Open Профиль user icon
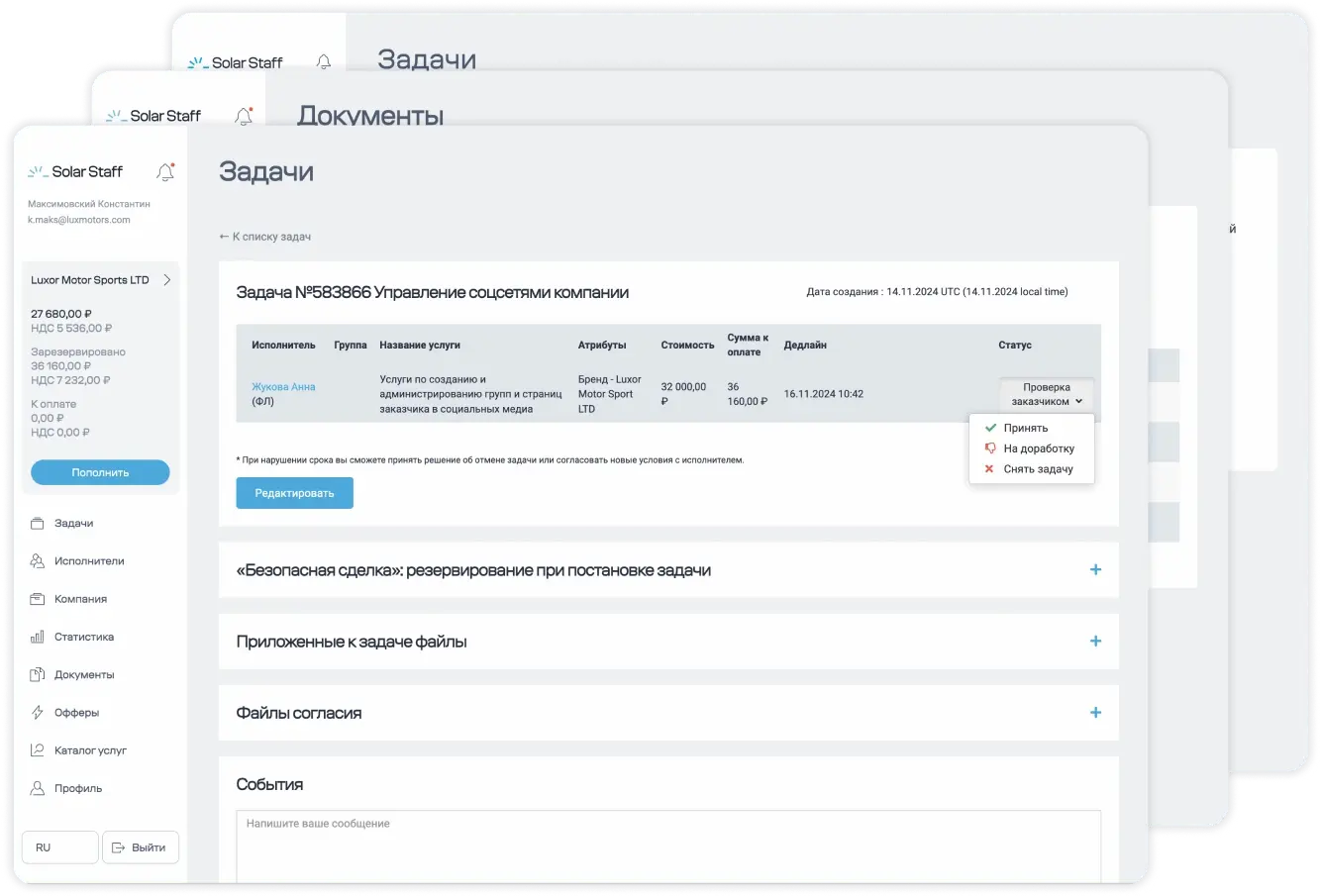Viewport: 1320px width, 896px height. point(38,789)
